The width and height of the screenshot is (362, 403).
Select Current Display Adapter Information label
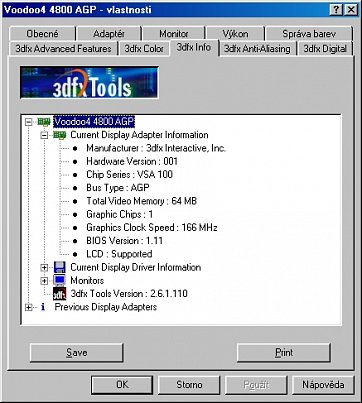click(x=139, y=135)
